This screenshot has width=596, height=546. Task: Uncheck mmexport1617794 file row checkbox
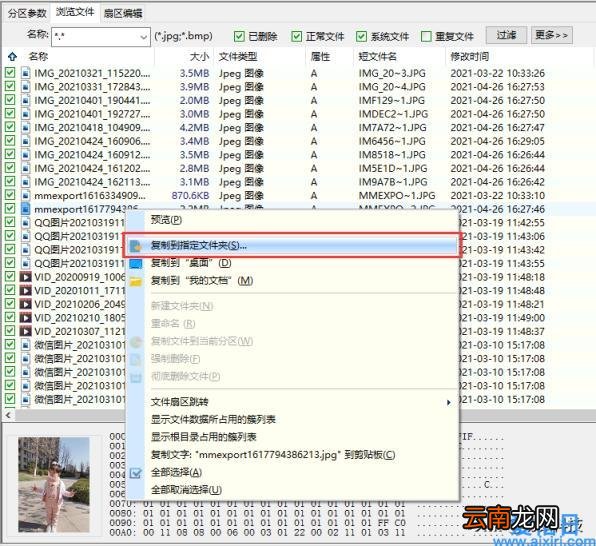point(10,208)
